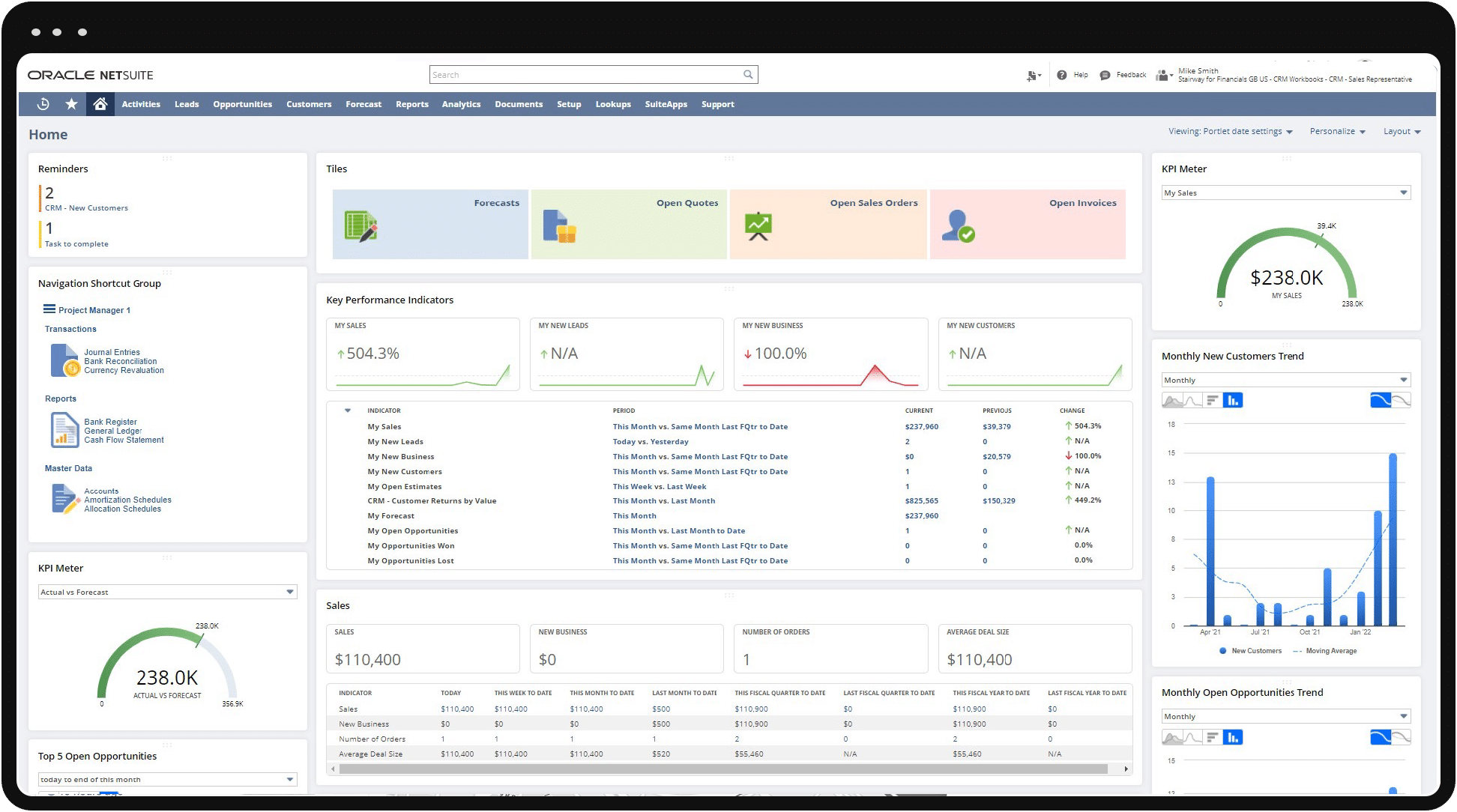1457x812 pixels.
Task: Switch New Customers Trend to area chart
Action: (x=1172, y=401)
